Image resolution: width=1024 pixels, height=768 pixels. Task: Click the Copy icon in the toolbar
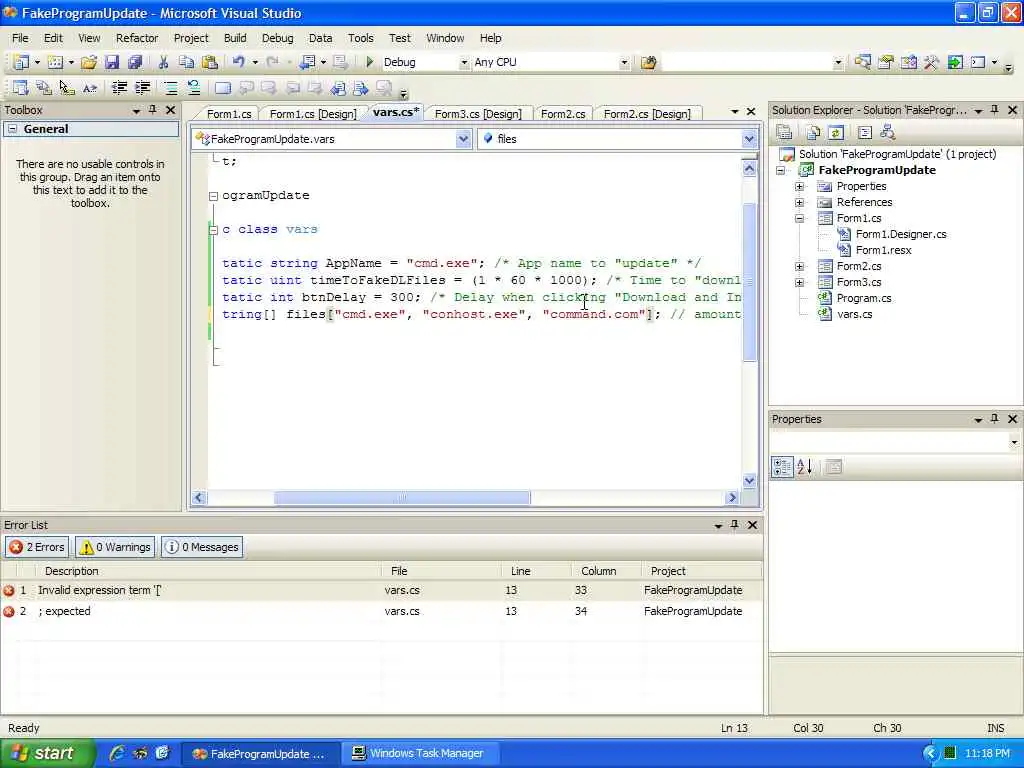point(186,62)
